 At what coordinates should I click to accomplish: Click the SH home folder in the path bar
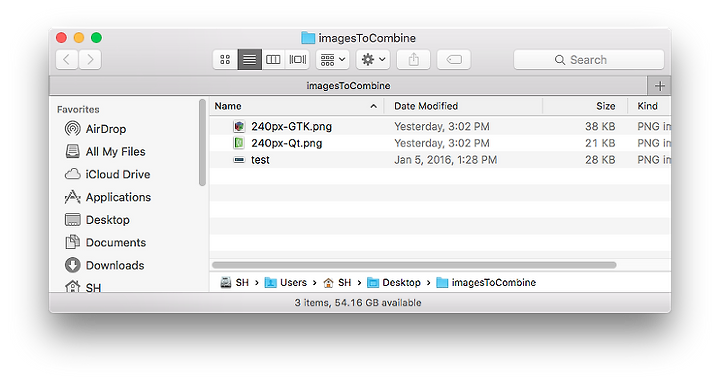(338, 282)
